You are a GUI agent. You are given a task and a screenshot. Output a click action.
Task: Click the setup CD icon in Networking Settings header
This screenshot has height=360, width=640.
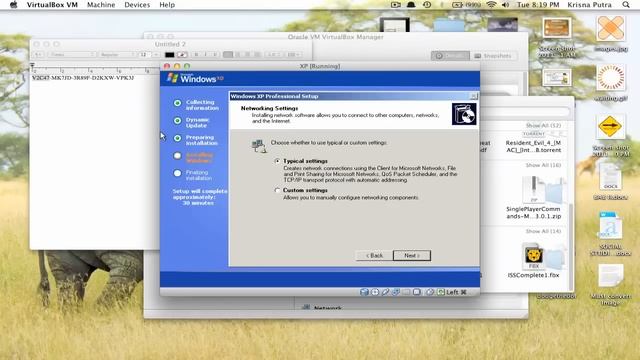(464, 114)
